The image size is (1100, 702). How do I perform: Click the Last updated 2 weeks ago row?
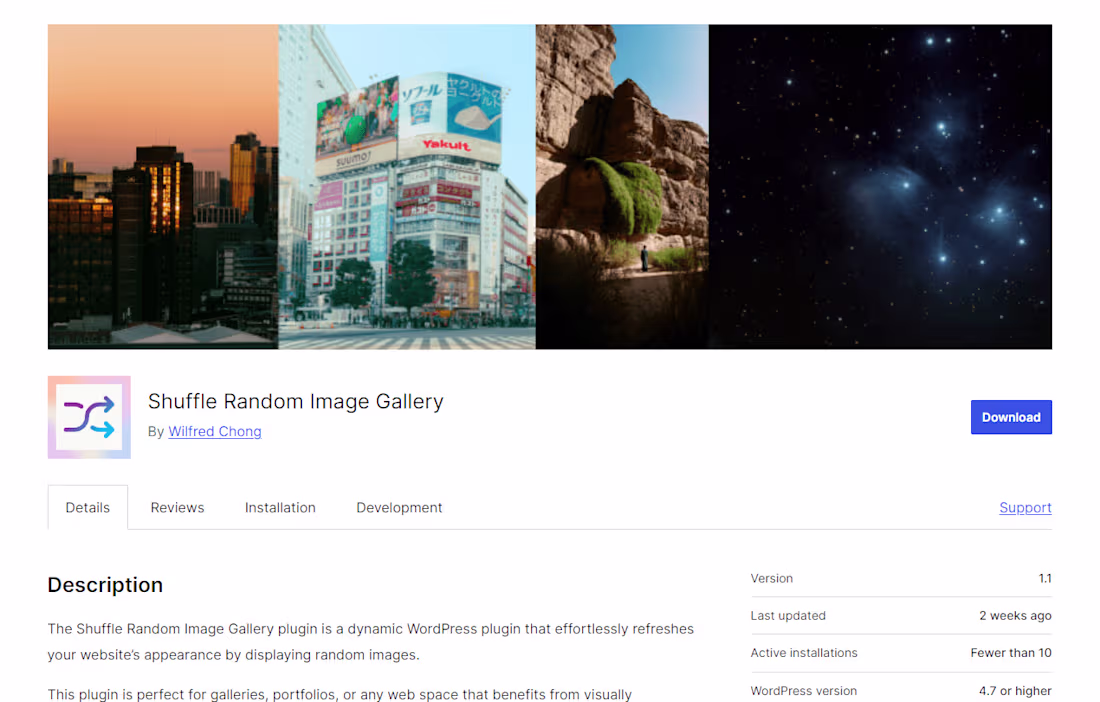901,616
